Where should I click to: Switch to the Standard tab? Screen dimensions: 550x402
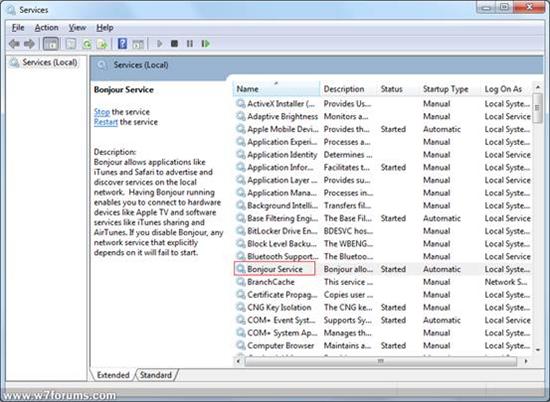tap(156, 375)
